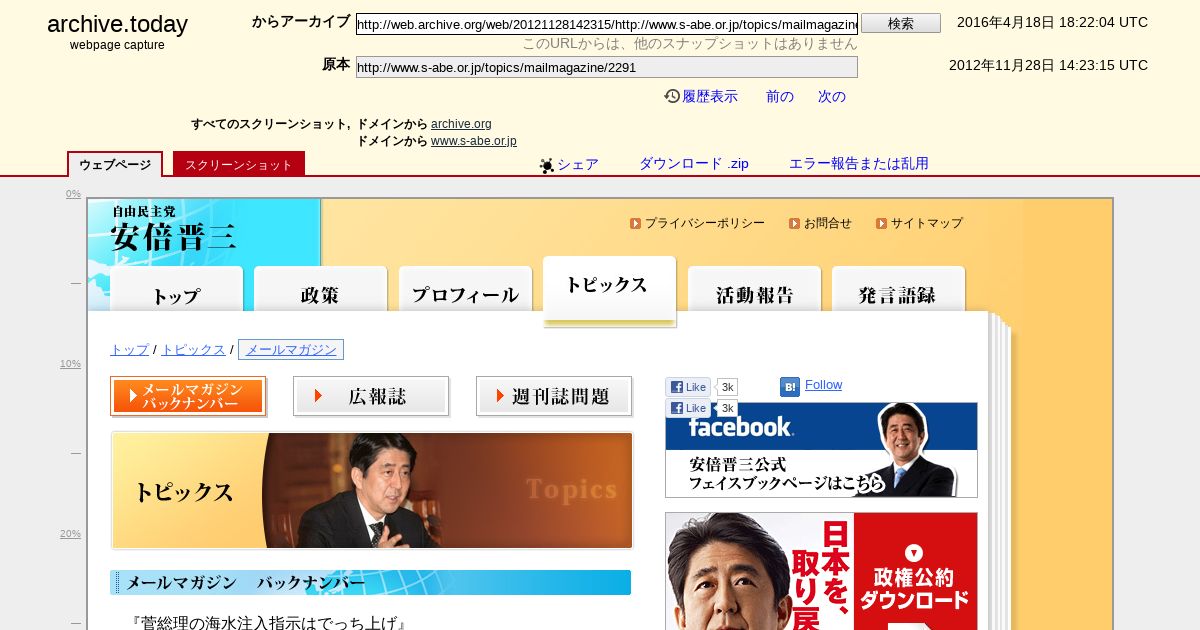Go to the 次の snapshot link
This screenshot has height=630, width=1200.
(x=832, y=96)
